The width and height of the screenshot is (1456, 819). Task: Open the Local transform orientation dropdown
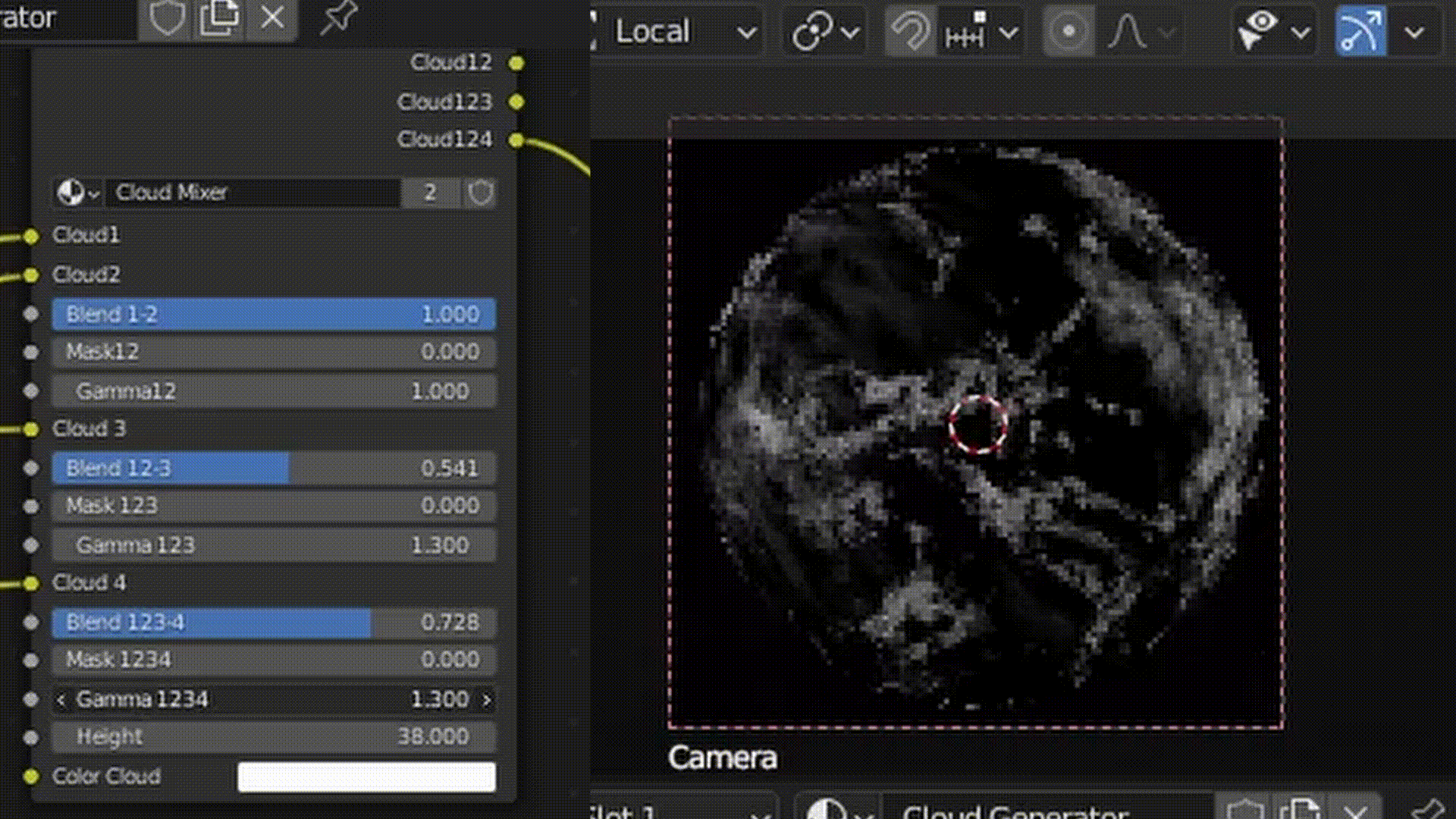coord(682,32)
